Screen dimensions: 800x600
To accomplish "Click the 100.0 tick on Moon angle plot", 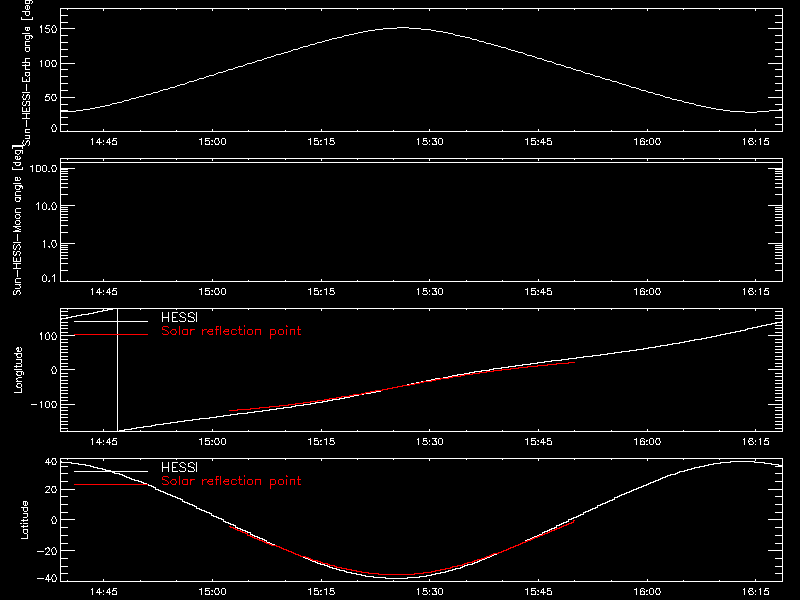I will [43, 168].
